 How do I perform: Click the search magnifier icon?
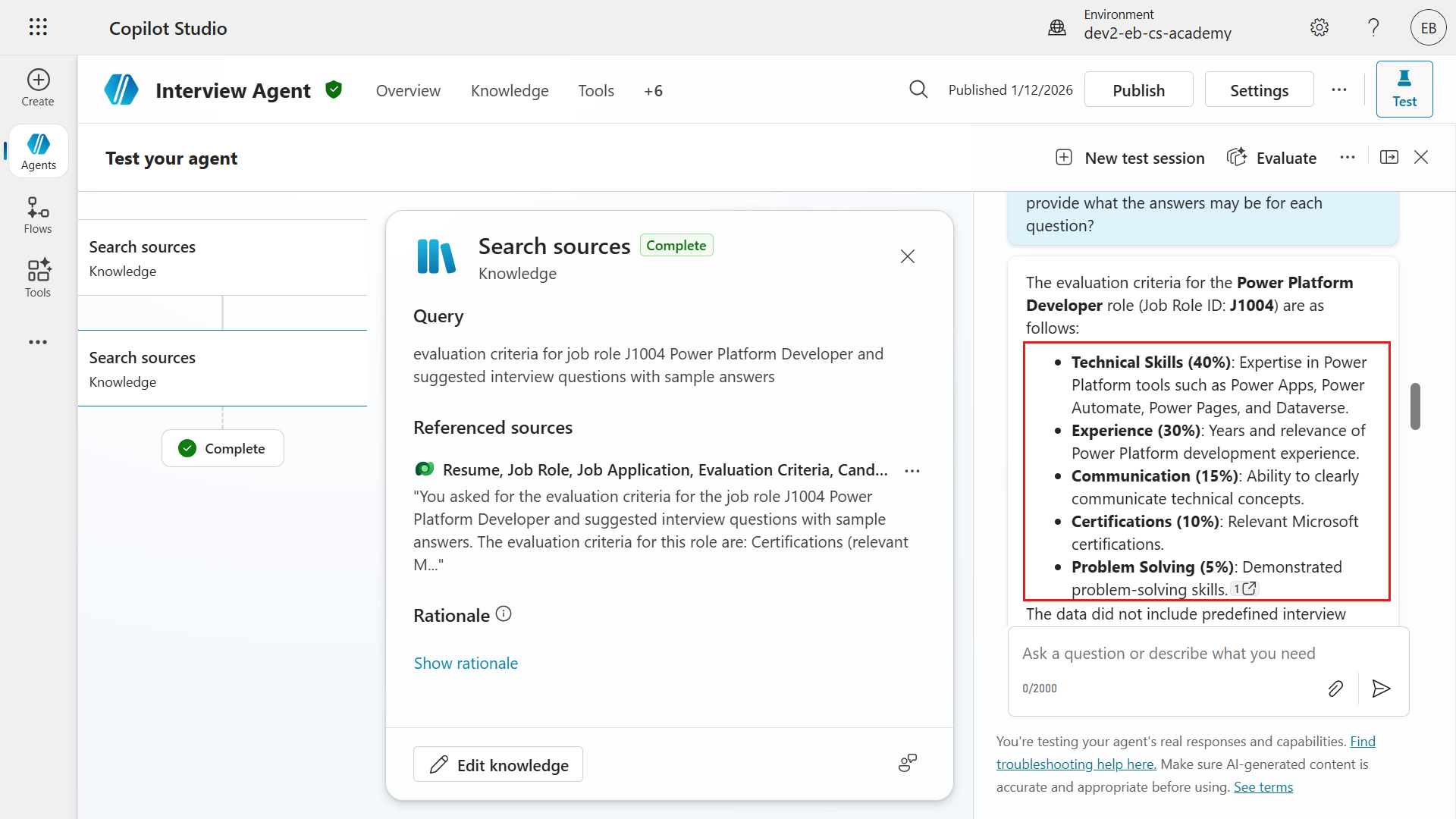pos(918,89)
